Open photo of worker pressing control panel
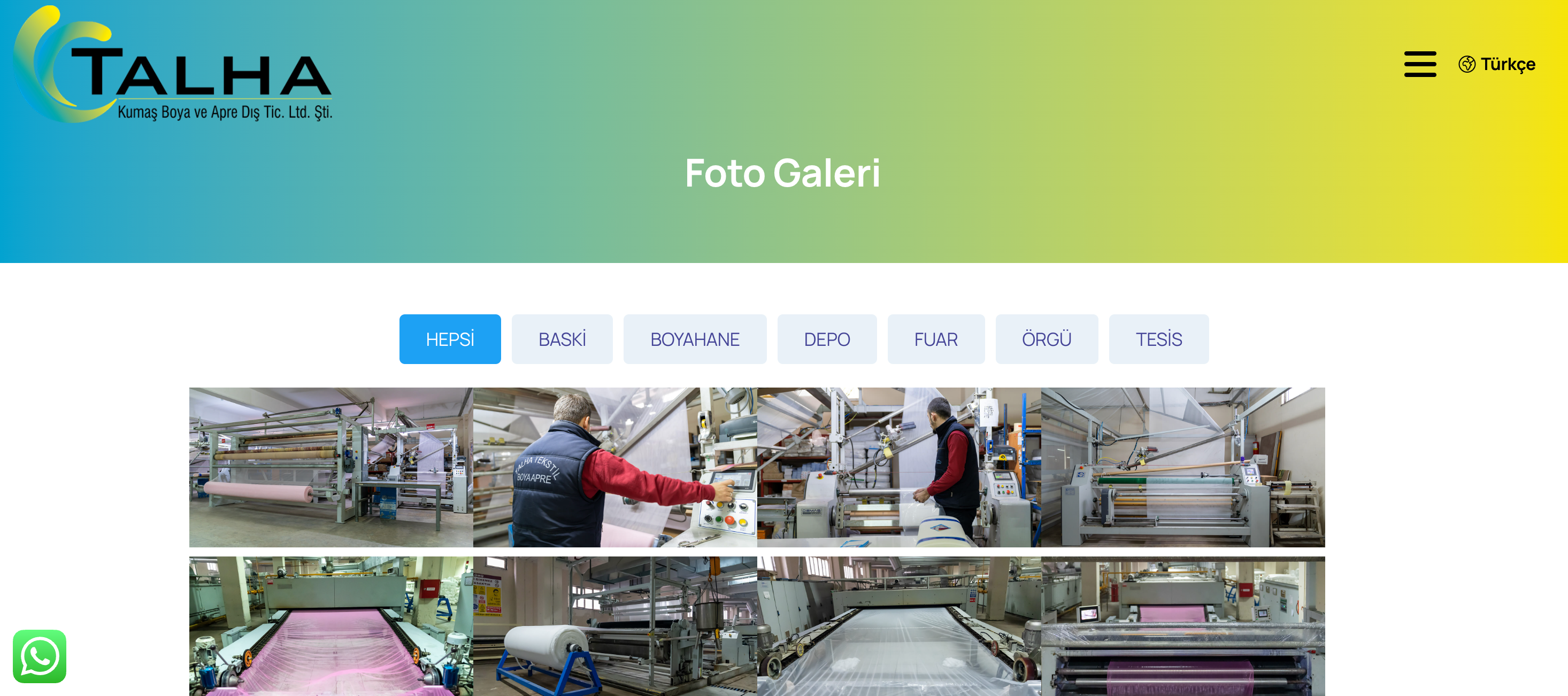1568x696 pixels. click(615, 467)
